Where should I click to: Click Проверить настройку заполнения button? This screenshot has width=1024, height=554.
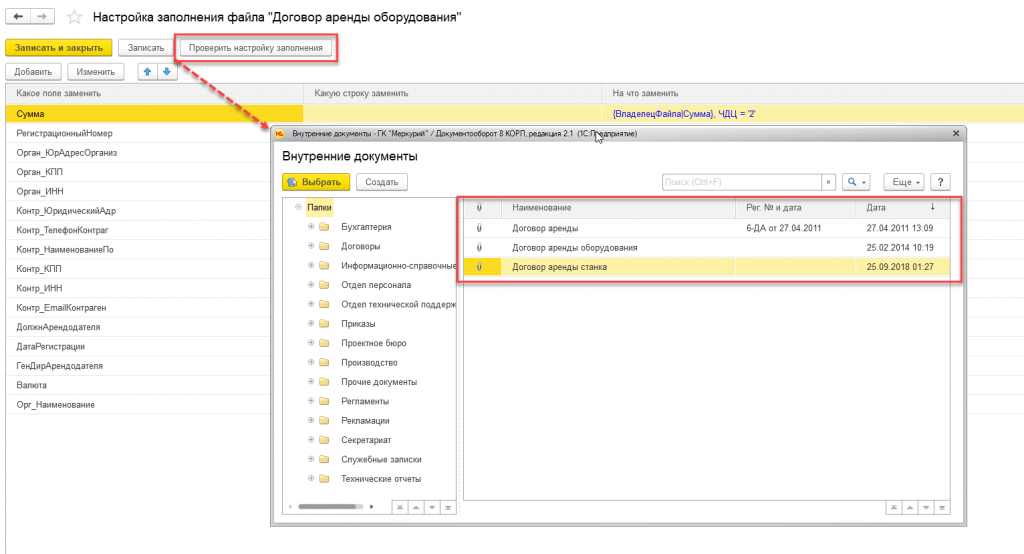[x=256, y=48]
